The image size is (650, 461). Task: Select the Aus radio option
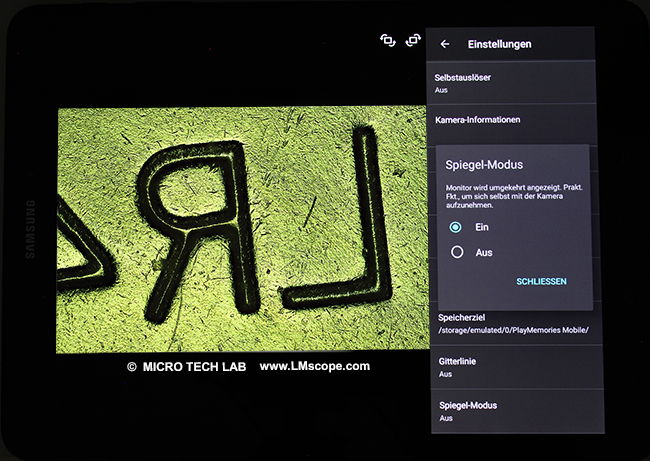(457, 252)
